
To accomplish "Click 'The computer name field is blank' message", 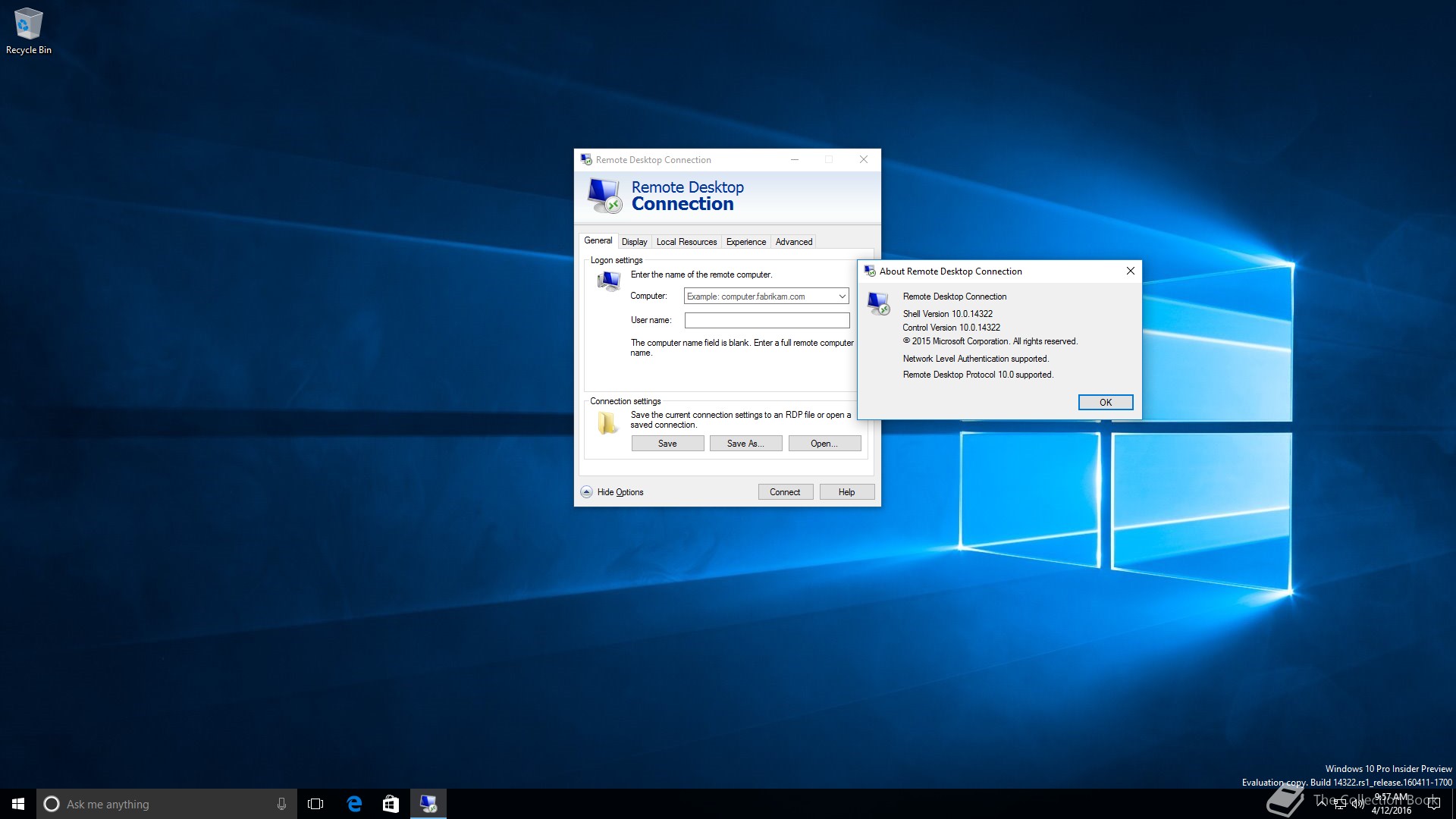I will point(742,347).
